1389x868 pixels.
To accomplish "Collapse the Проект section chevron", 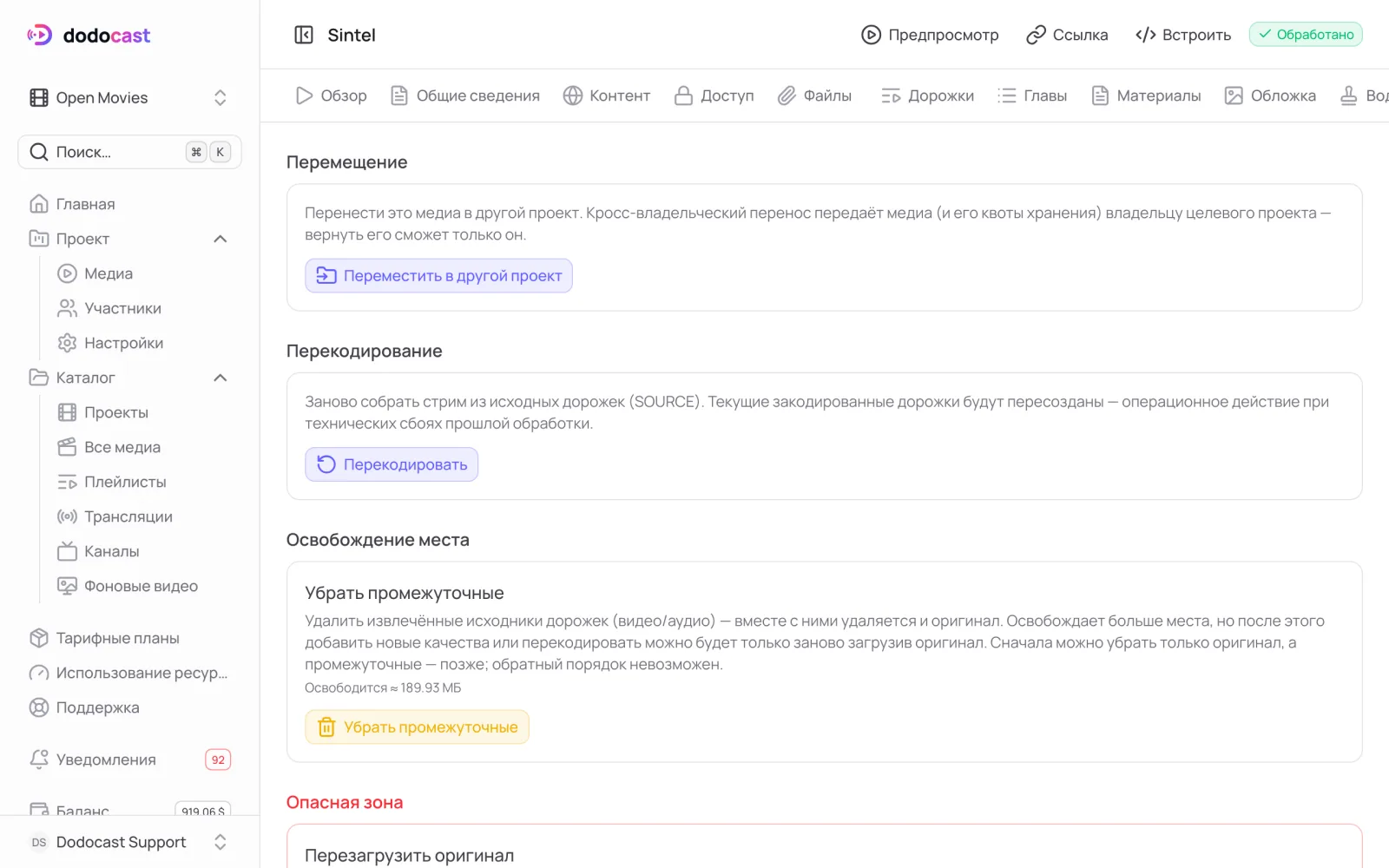I will [221, 239].
